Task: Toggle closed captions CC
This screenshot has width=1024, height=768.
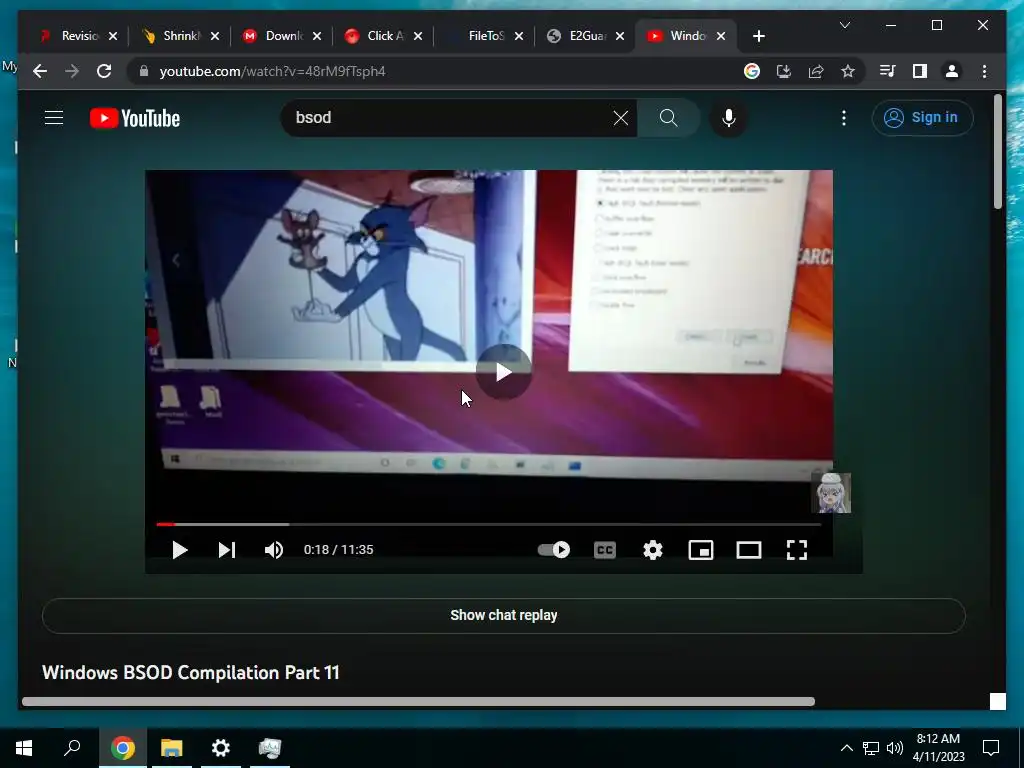Action: [x=605, y=550]
